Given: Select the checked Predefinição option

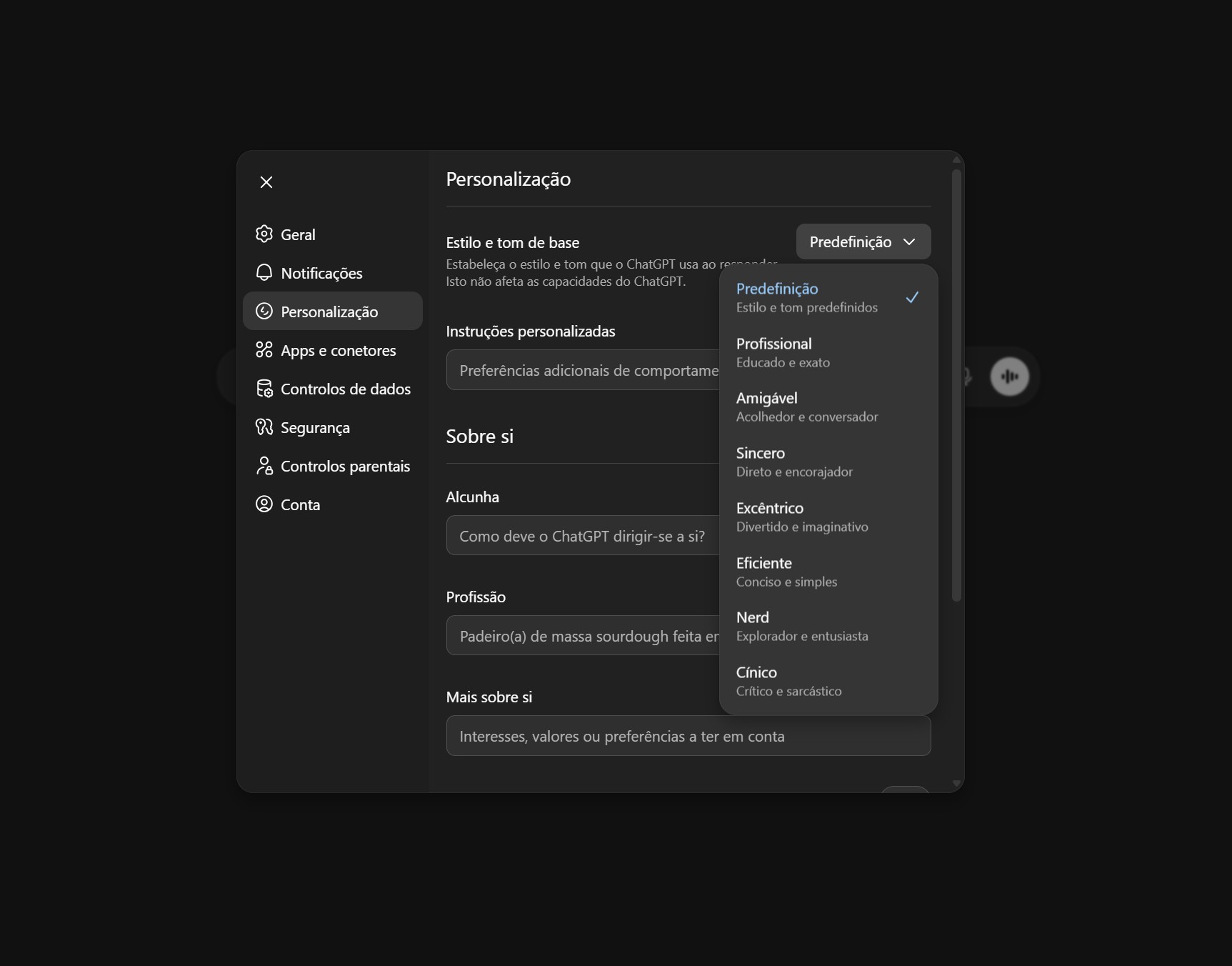Looking at the screenshot, I should pos(828,297).
